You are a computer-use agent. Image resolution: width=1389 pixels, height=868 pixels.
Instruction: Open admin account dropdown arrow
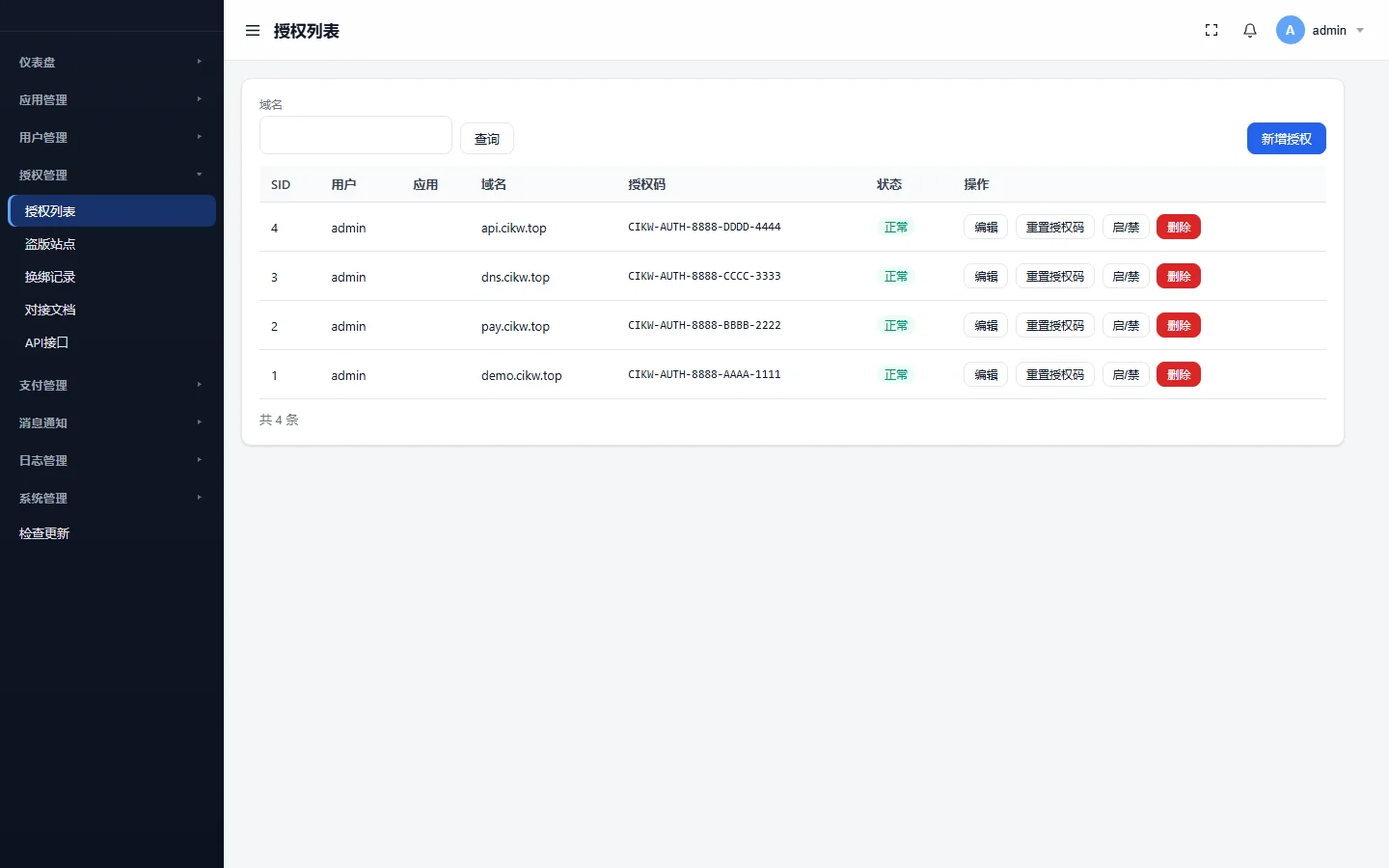click(x=1360, y=31)
